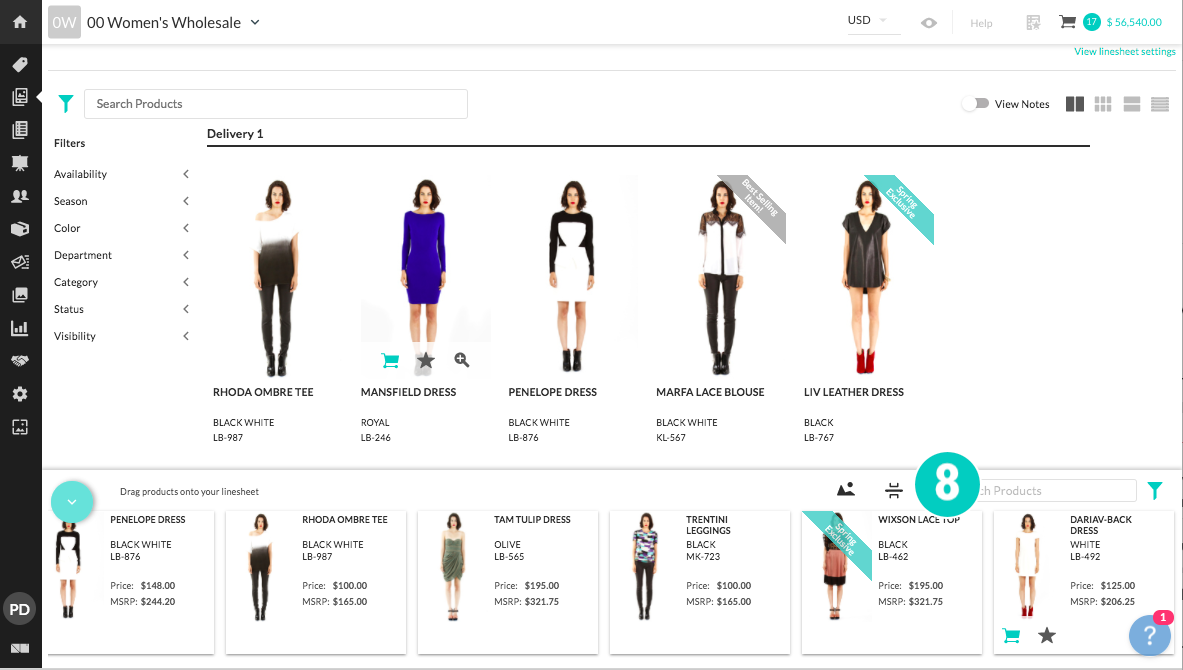This screenshot has width=1183, height=670.
Task: Select the Rhoda Ombre Tee thumbnail
Action: point(278,276)
